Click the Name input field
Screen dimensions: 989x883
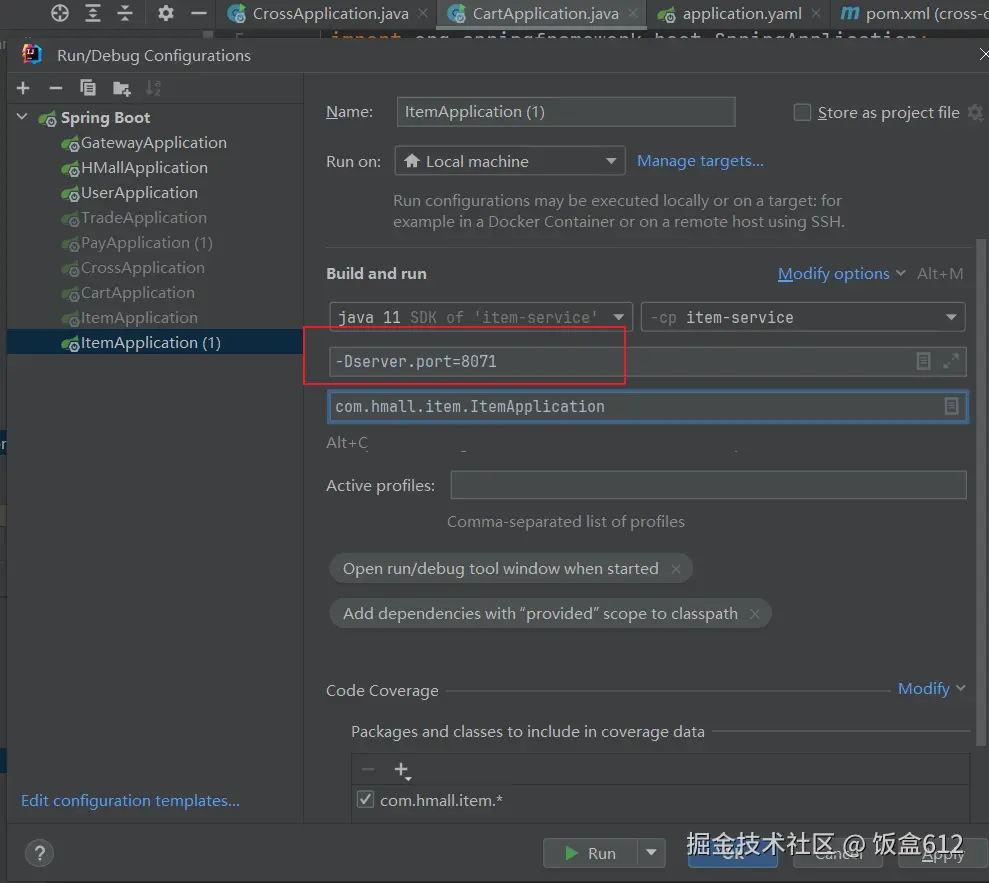coord(566,112)
